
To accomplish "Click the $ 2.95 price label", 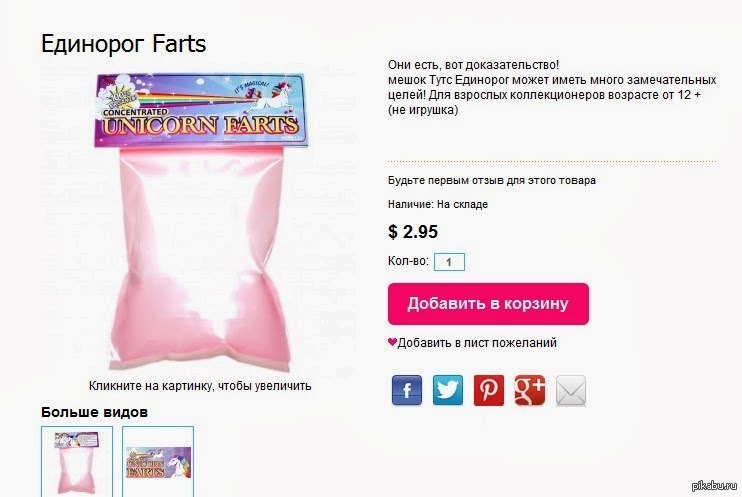I will pyautogui.click(x=413, y=231).
